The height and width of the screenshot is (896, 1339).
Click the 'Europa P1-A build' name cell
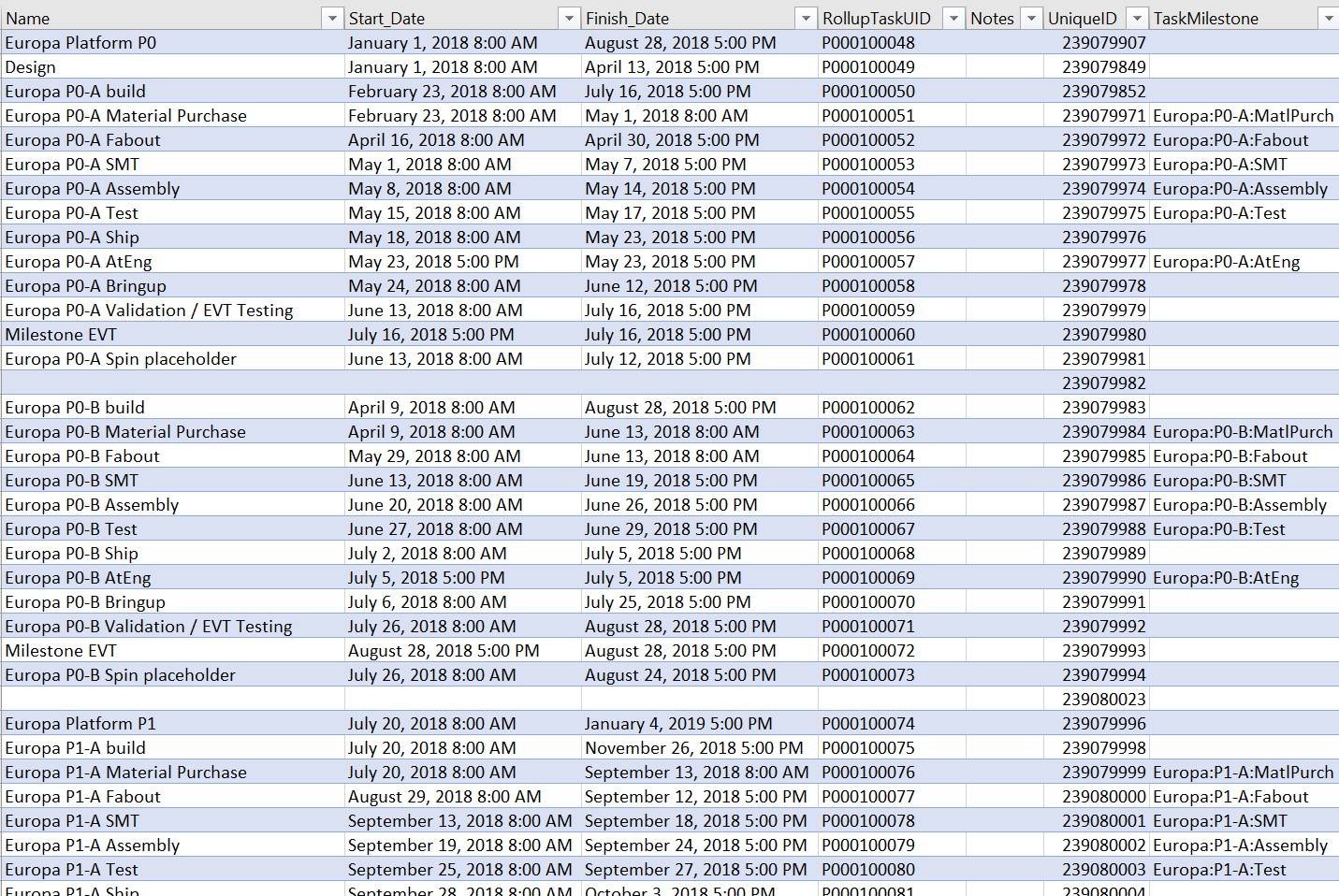[x=173, y=747]
